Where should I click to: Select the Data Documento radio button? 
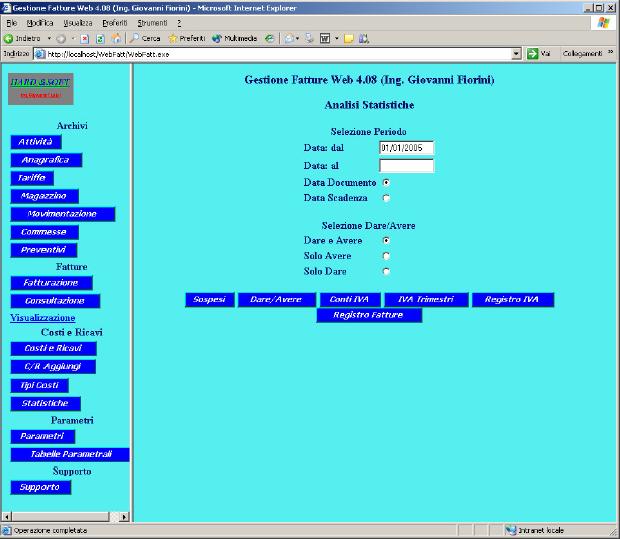[386, 182]
